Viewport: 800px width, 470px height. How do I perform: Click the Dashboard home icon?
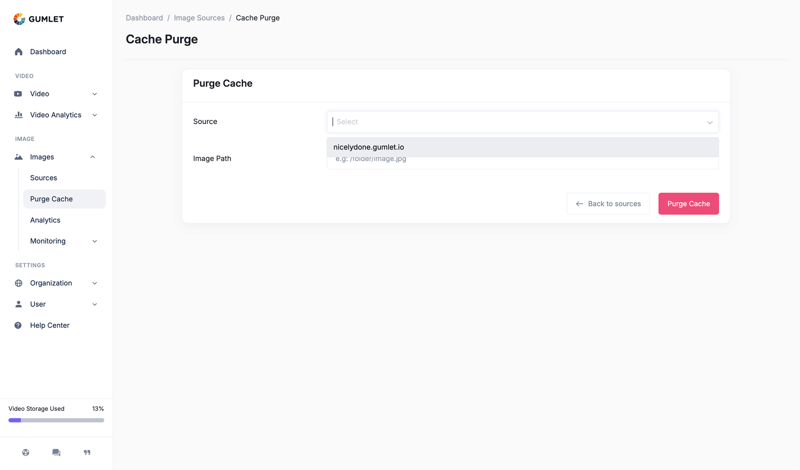tap(18, 52)
